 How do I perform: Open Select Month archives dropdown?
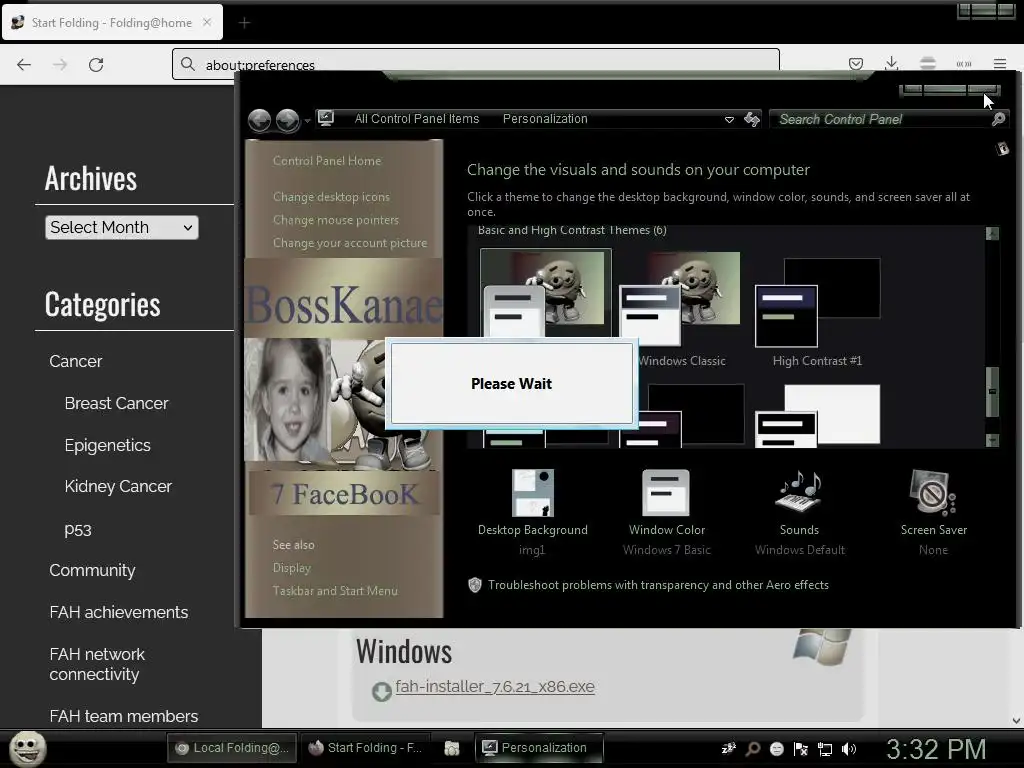pos(121,227)
